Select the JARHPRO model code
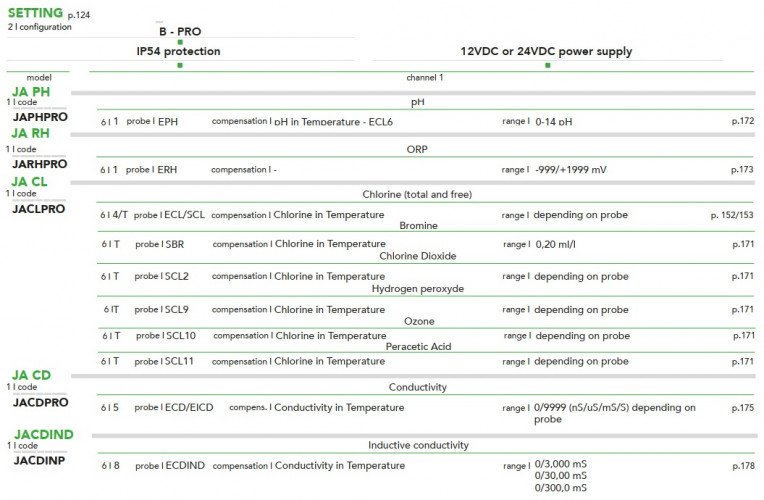 tap(40, 163)
